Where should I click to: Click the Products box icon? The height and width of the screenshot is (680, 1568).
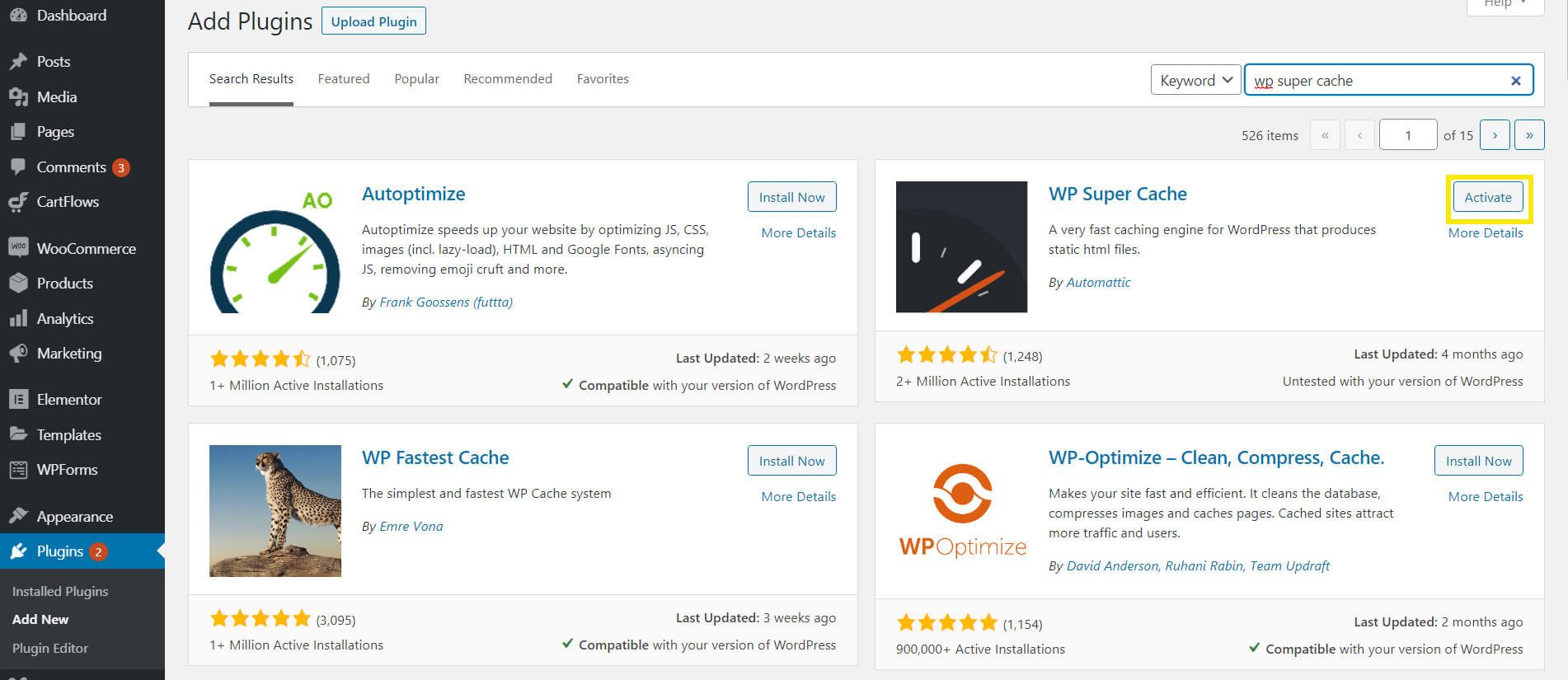point(18,283)
